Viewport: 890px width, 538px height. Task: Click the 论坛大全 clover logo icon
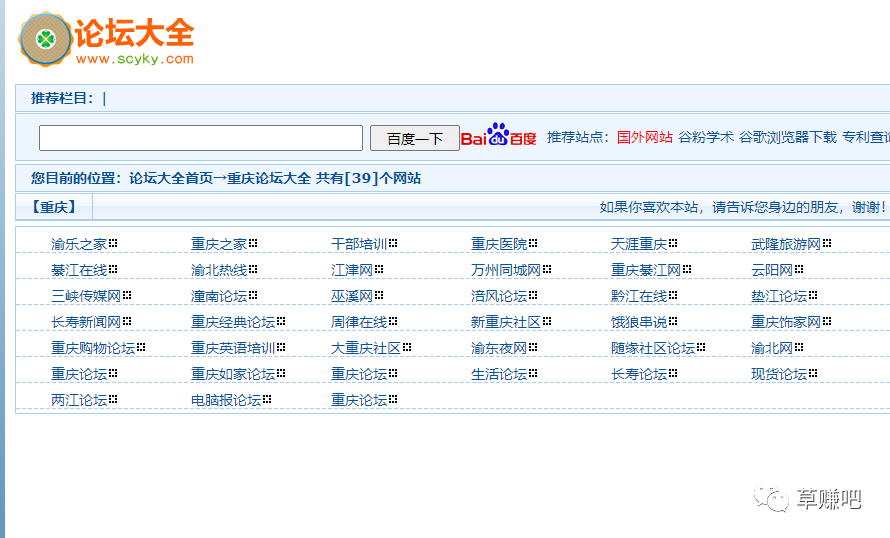point(45,39)
